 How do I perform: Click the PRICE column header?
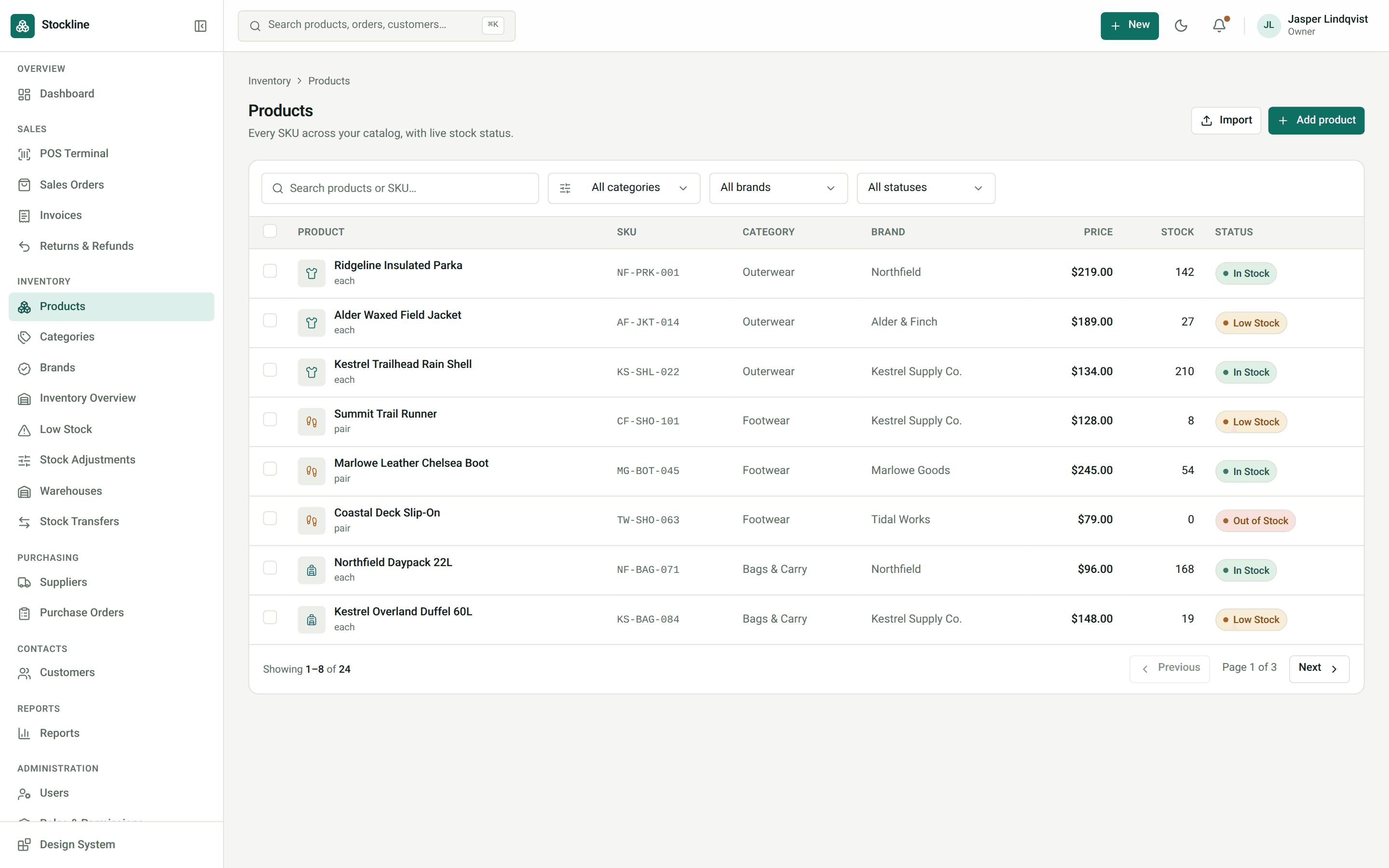click(x=1097, y=232)
